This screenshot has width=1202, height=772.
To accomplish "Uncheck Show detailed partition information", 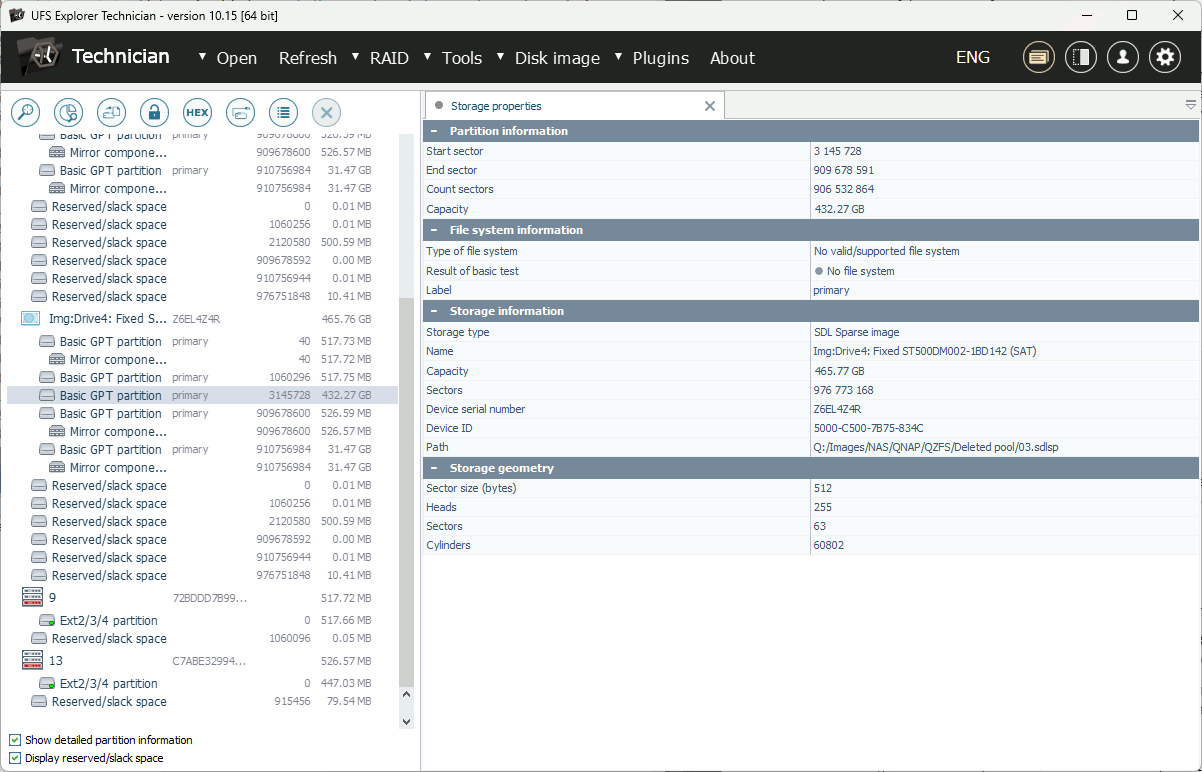I will click(x=14, y=739).
